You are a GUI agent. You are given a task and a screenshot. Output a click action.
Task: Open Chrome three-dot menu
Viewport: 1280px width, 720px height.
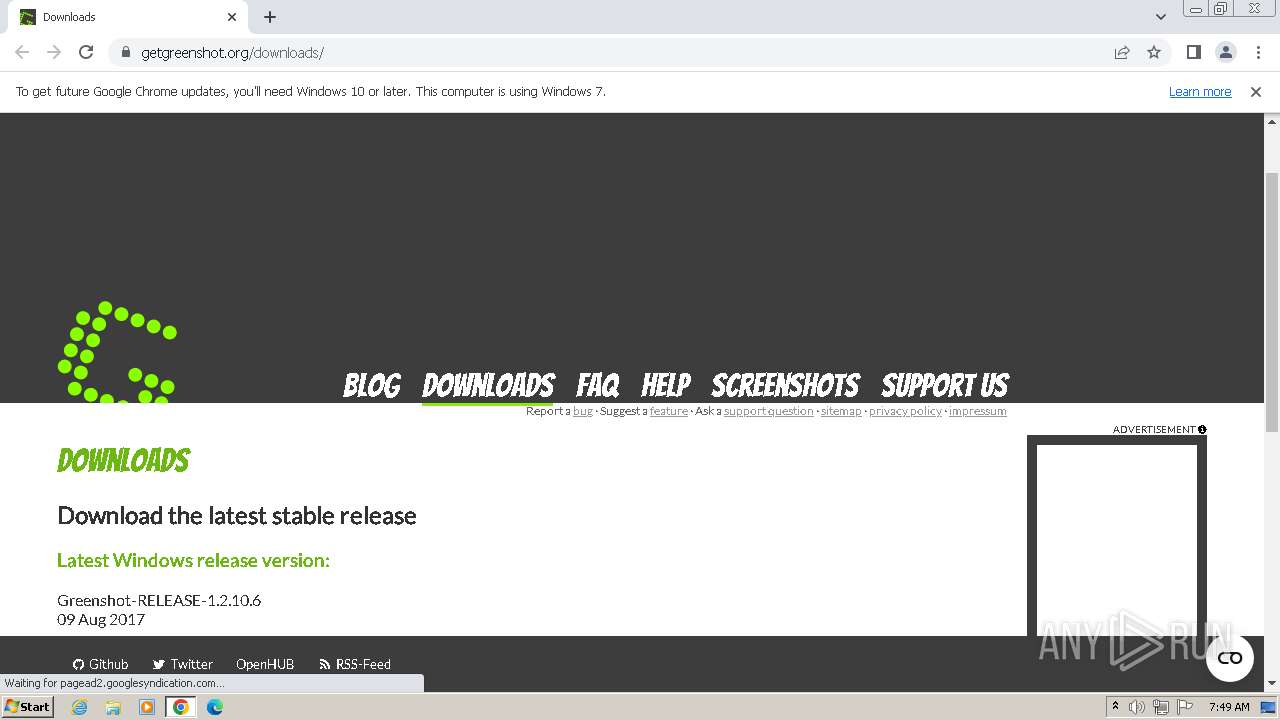click(1258, 52)
